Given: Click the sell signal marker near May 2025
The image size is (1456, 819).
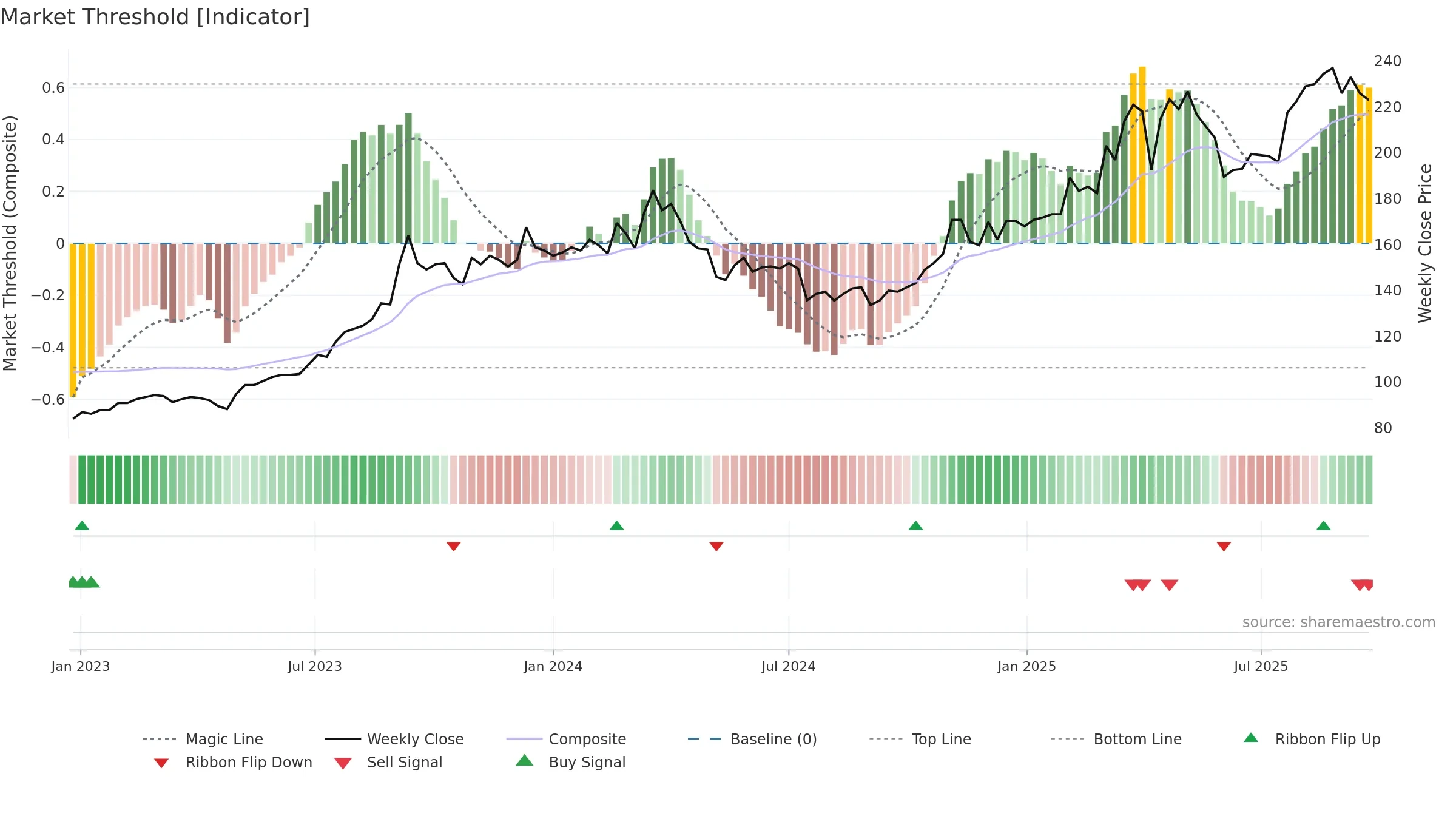Looking at the screenshot, I should (1170, 585).
